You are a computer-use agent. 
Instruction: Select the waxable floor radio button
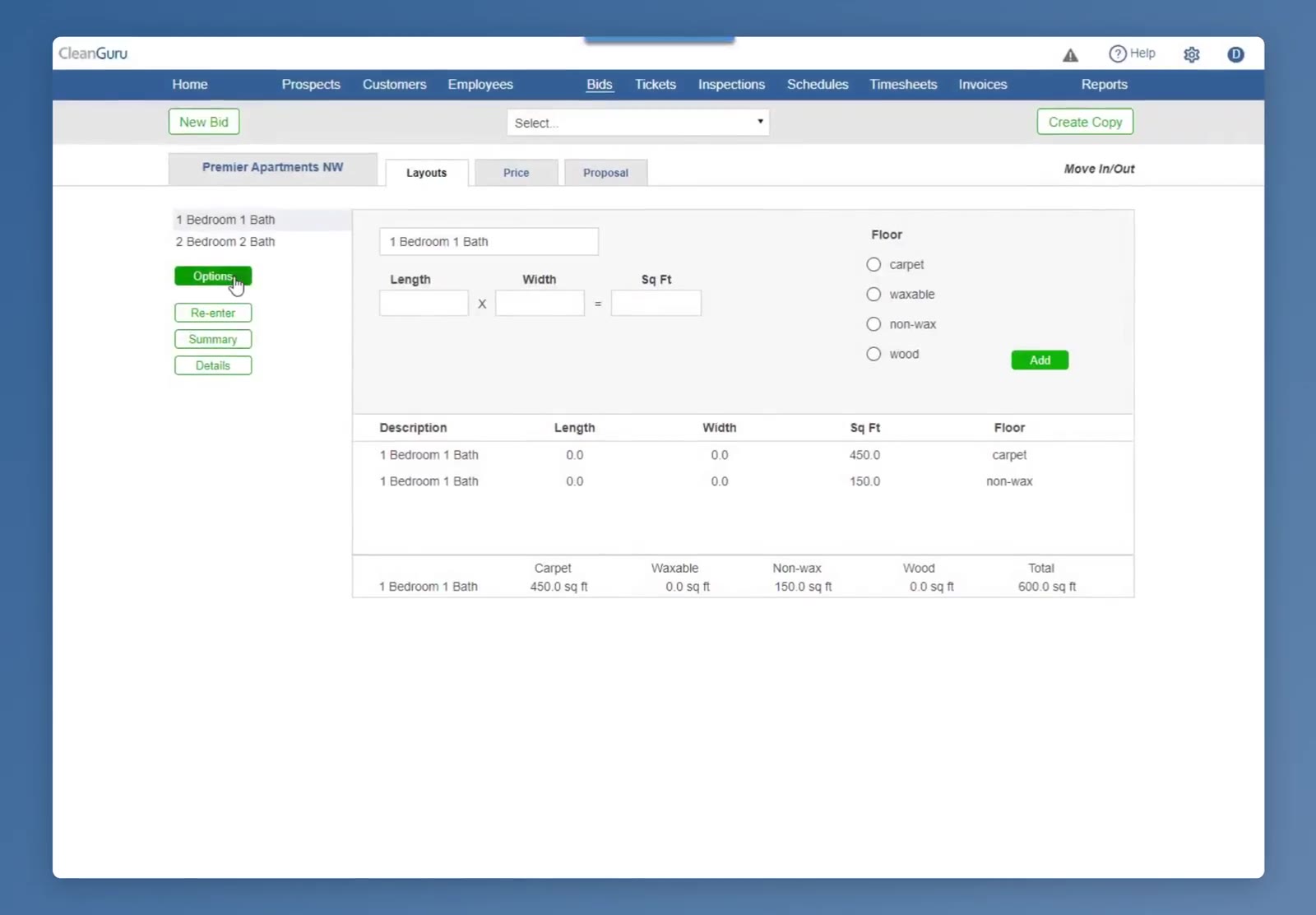click(873, 295)
